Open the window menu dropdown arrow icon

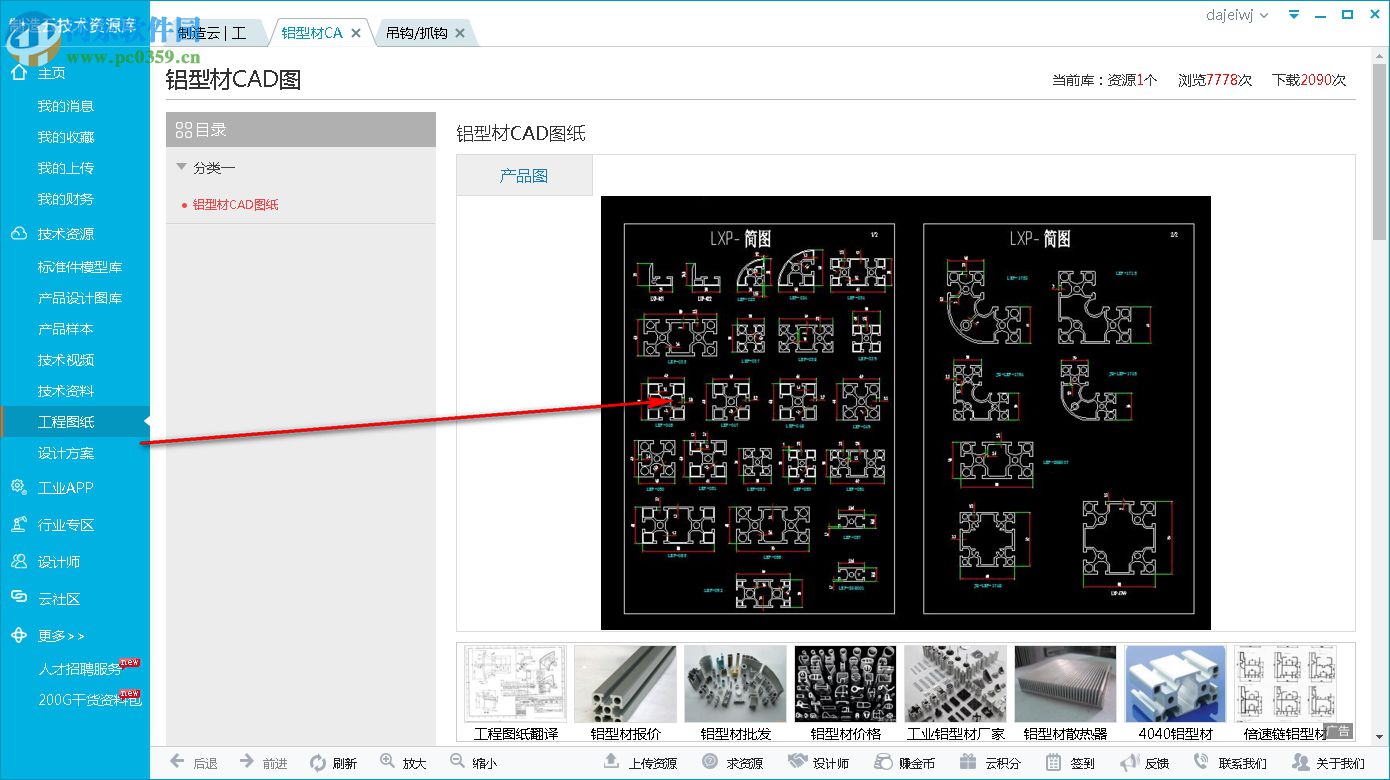coord(1294,15)
